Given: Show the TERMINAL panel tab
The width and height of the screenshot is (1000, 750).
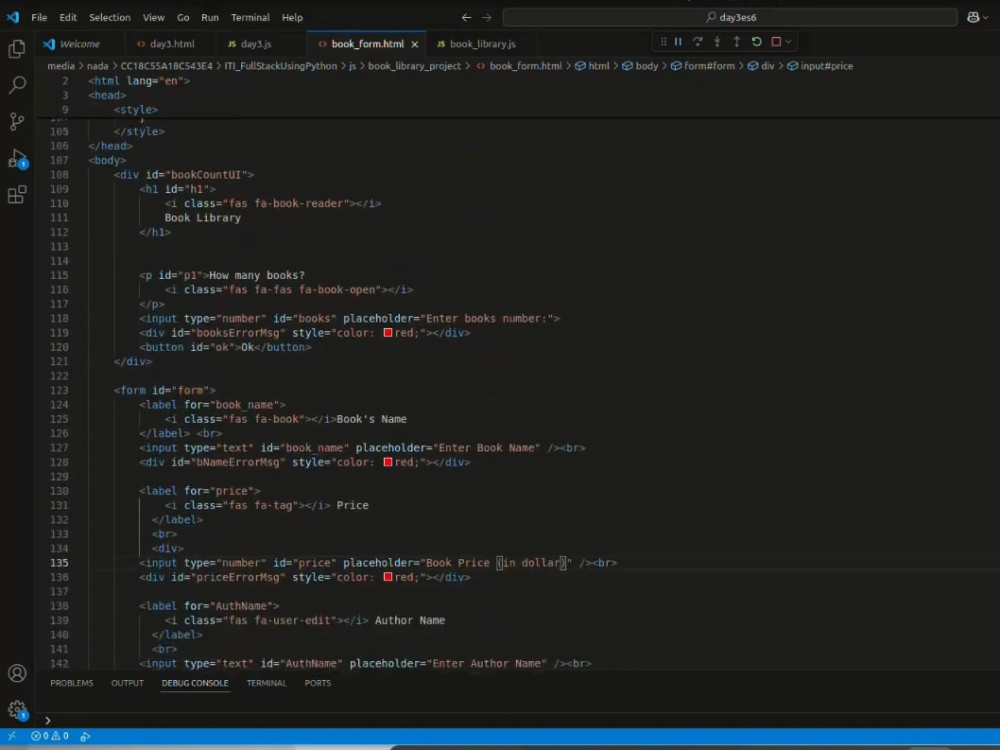Looking at the screenshot, I should [x=267, y=683].
